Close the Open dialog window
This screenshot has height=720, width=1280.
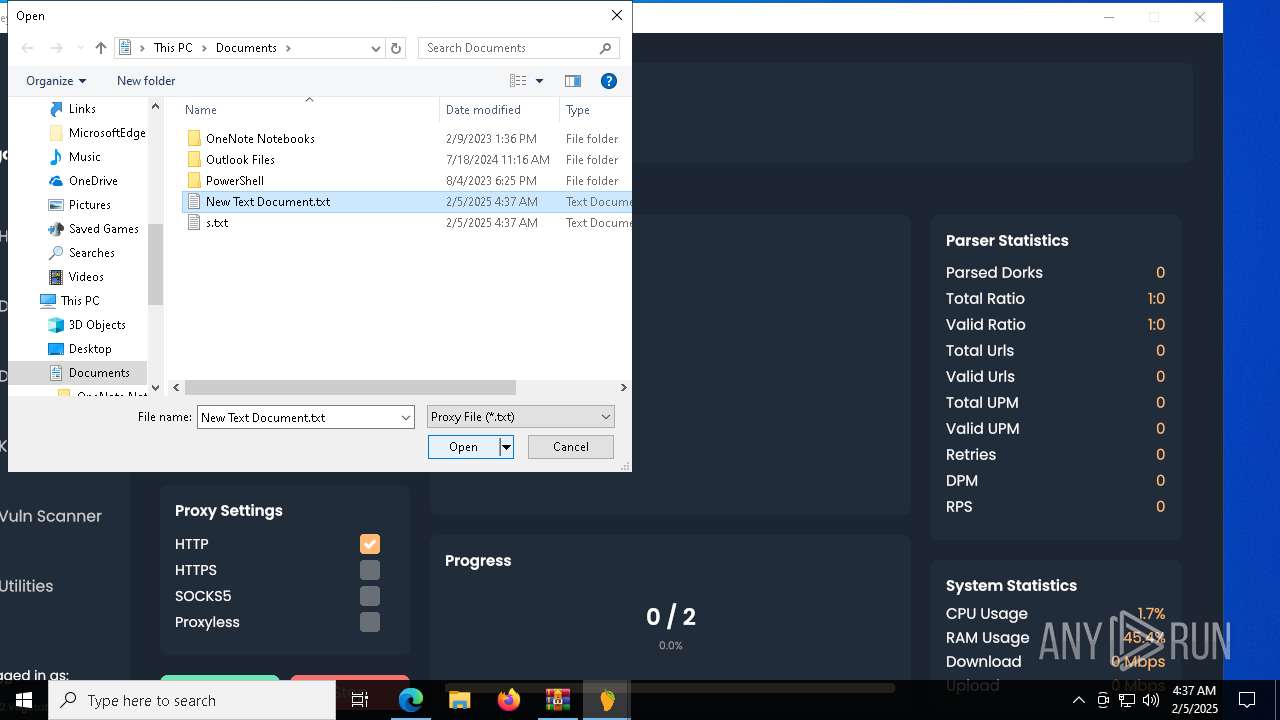617,15
